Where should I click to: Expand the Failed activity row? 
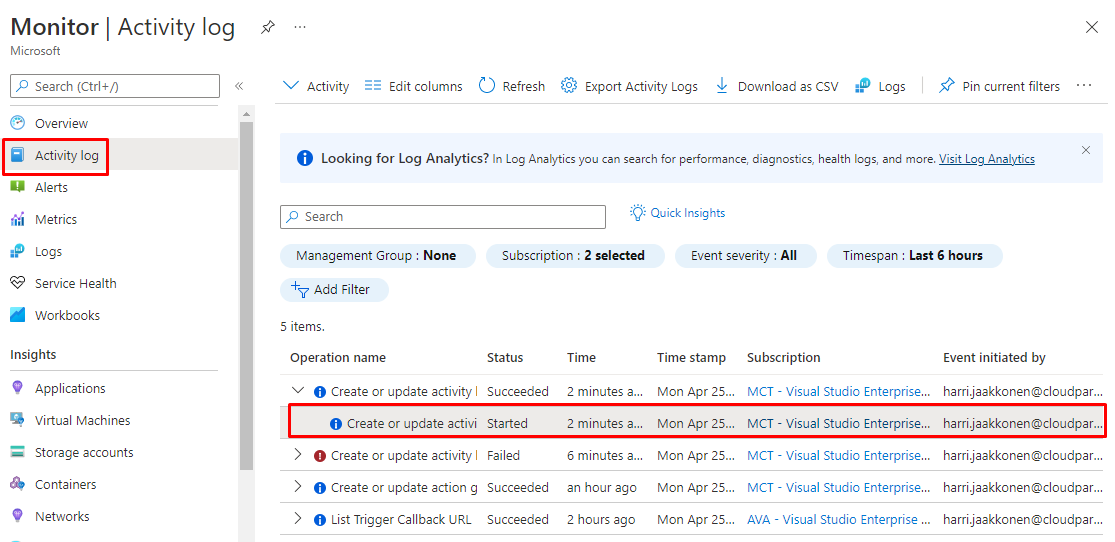(297, 455)
